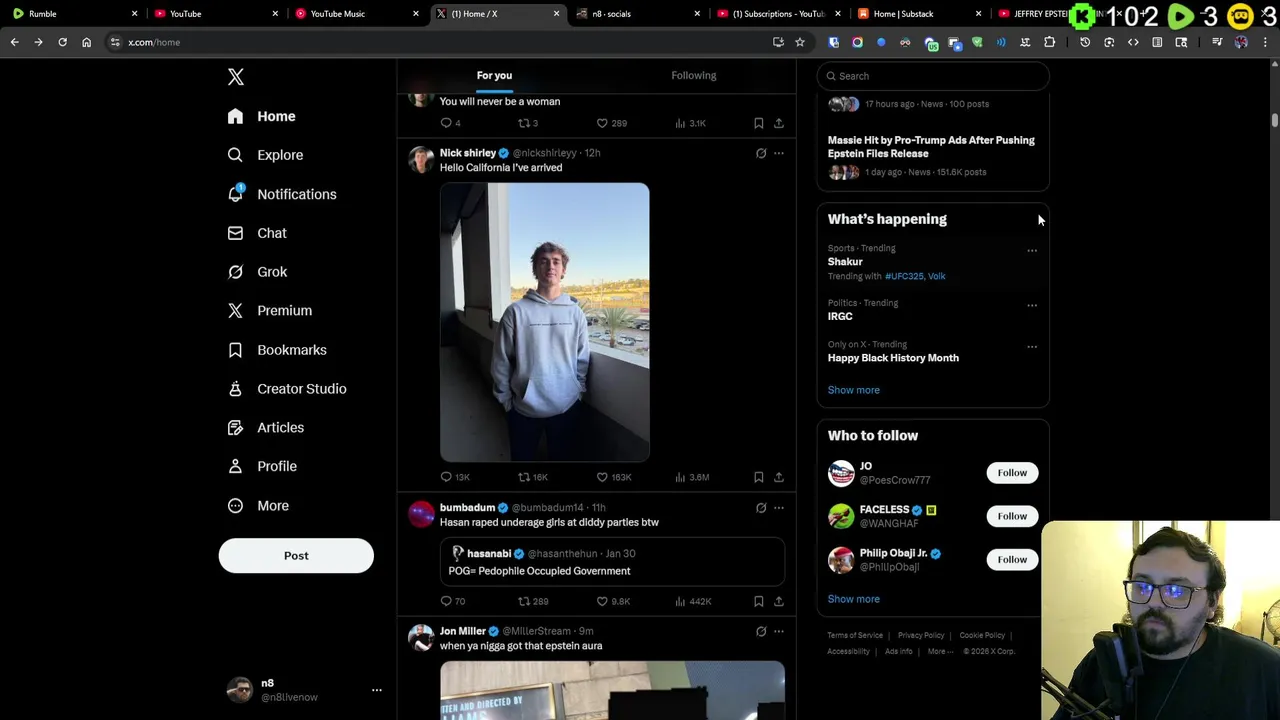Share Nick Shirley's post
This screenshot has width=1280, height=720.
779,478
